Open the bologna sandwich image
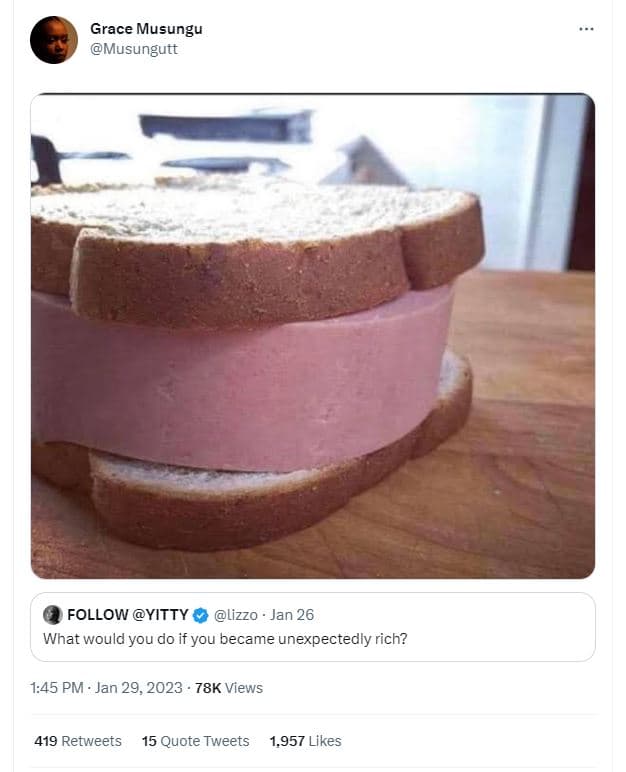 [313, 336]
